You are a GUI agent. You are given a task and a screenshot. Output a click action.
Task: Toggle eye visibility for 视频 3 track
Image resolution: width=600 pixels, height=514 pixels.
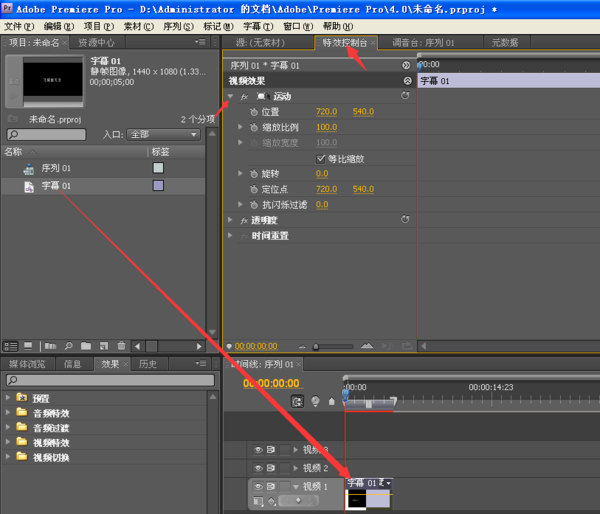pos(258,449)
